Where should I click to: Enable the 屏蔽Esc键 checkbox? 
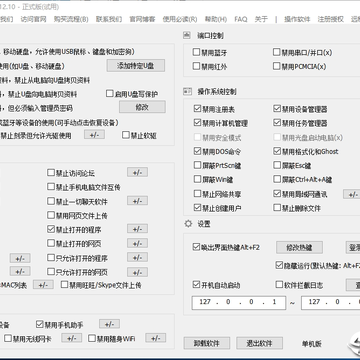[277, 165]
